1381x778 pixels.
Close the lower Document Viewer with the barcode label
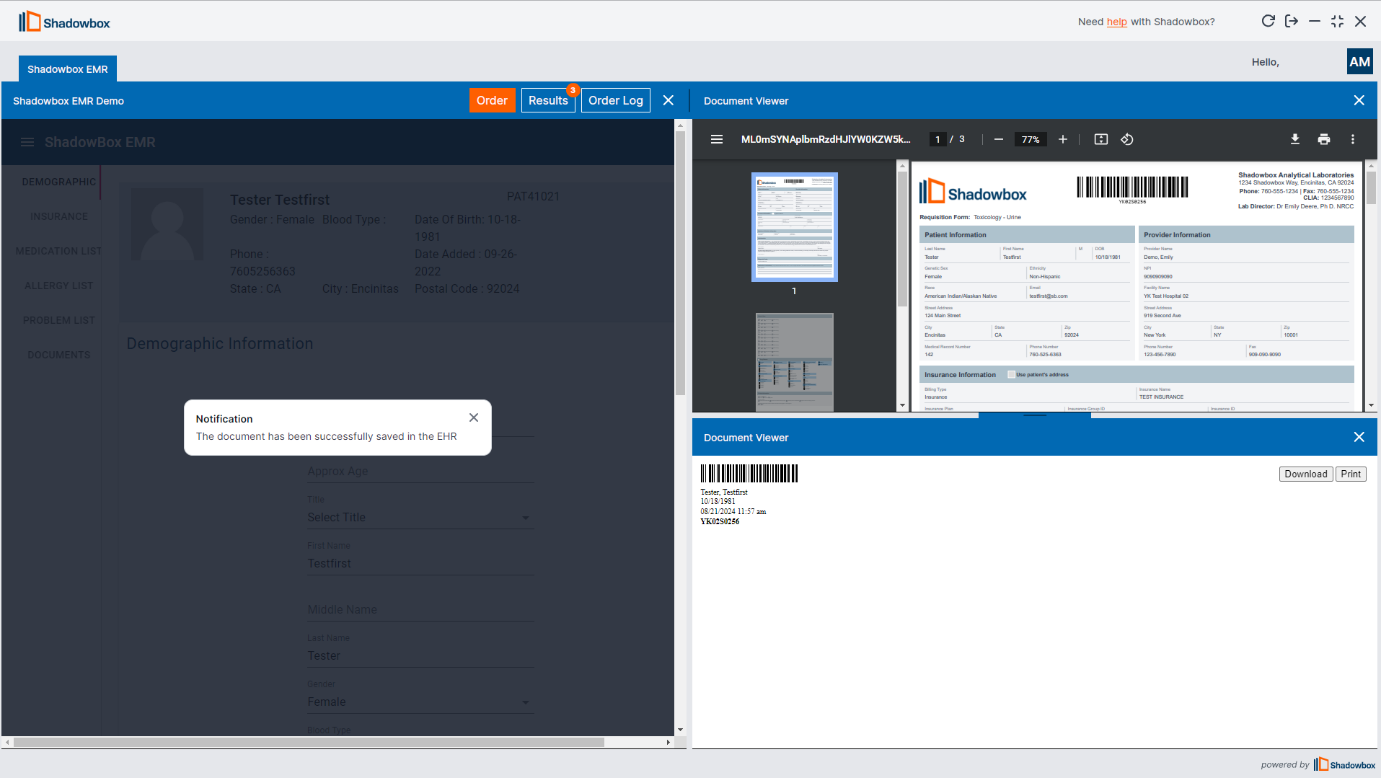(1359, 437)
